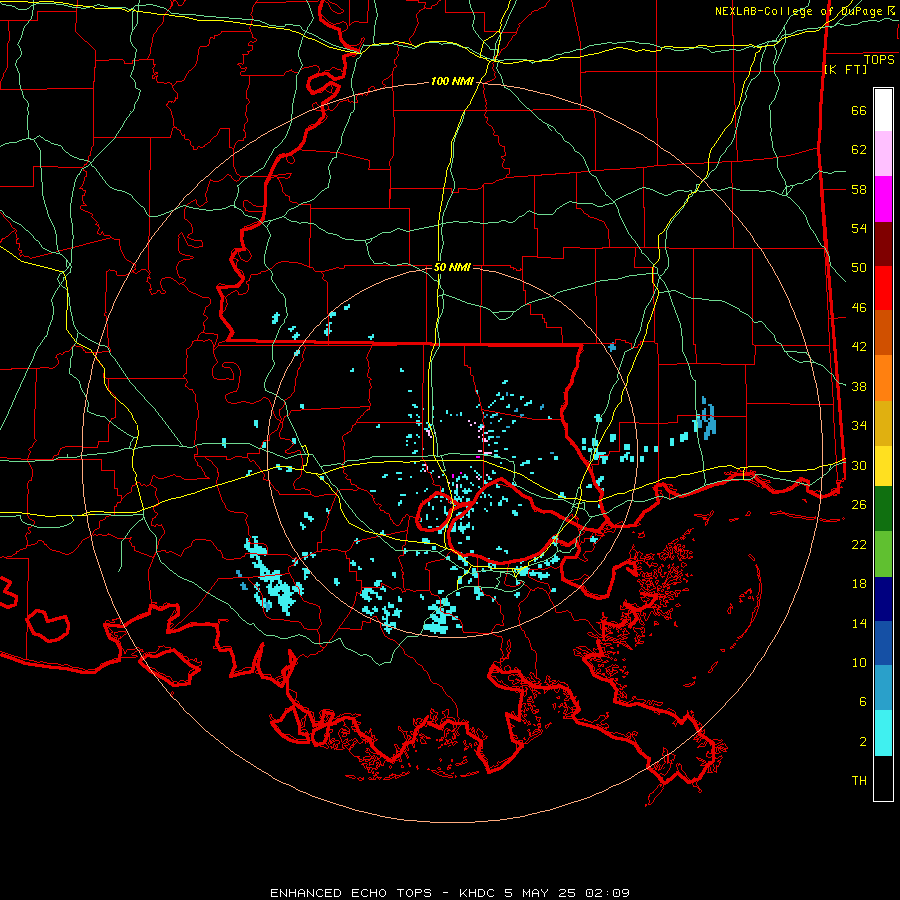This screenshot has height=900, width=900.
Task: Click the white 66 kft legend color
Action: click(883, 110)
